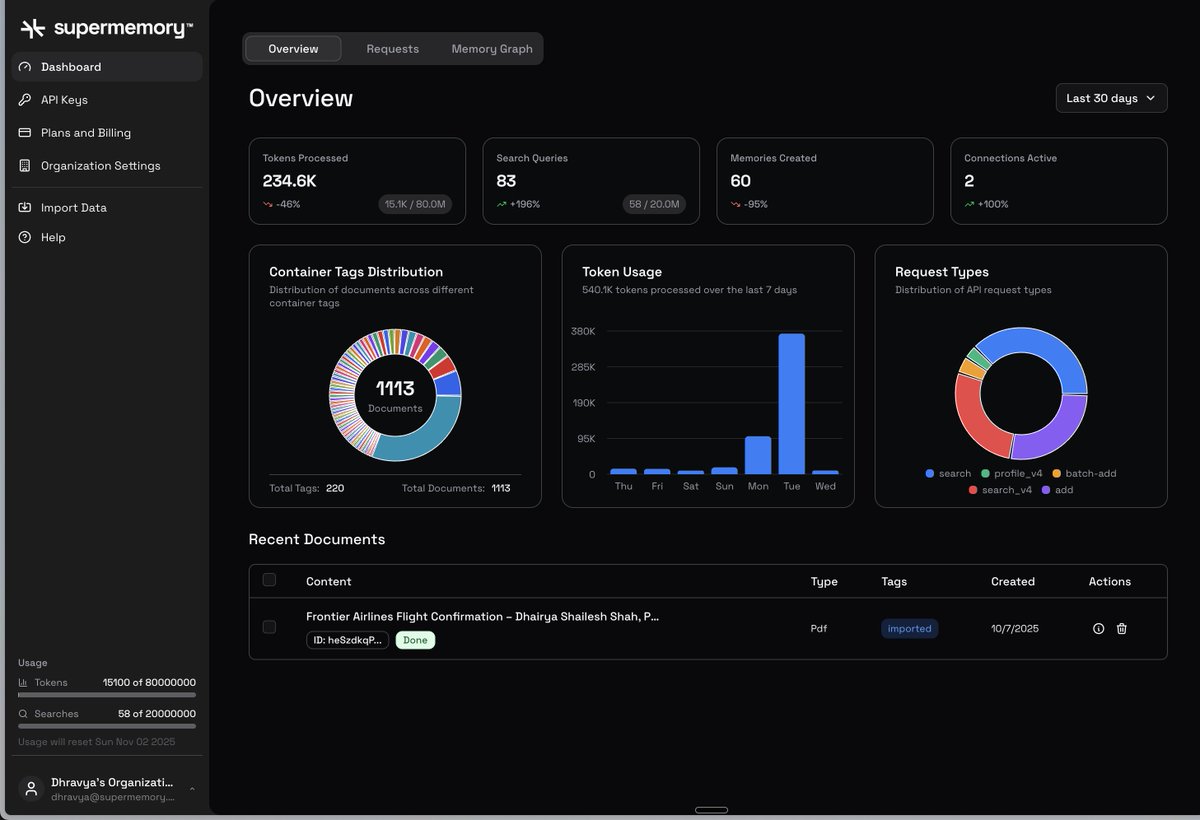Click the Tokens Processed downward trend icon
The width and height of the screenshot is (1200, 820).
(x=268, y=204)
